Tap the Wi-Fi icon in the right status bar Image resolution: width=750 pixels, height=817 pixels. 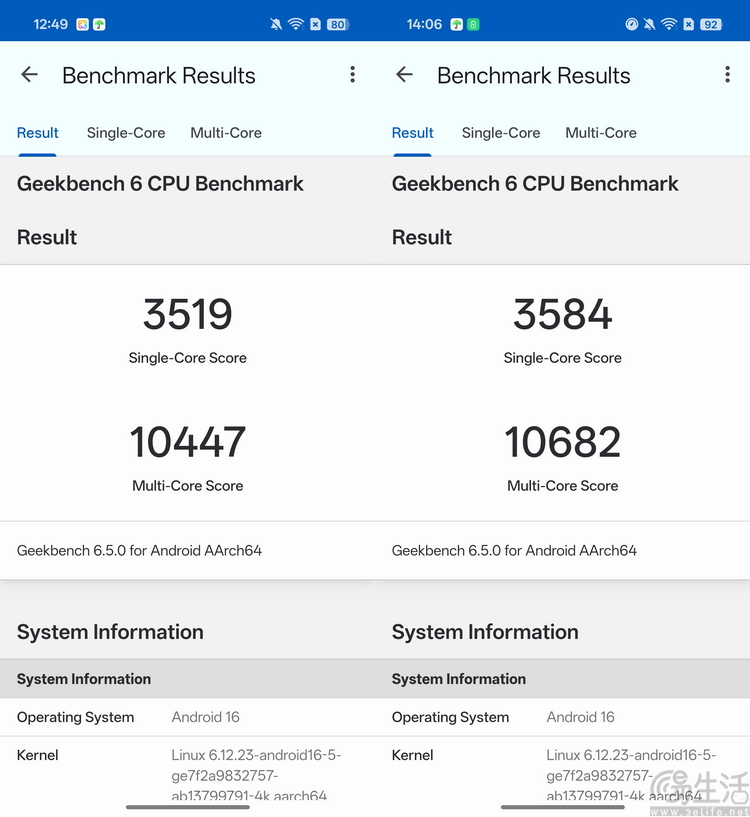669,24
